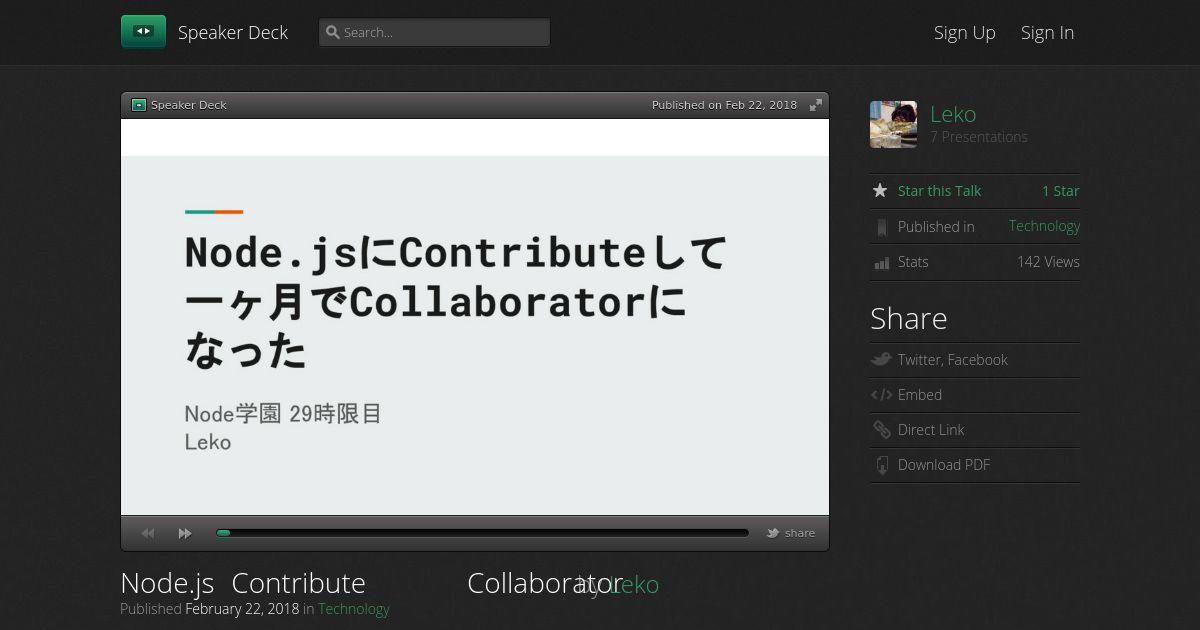This screenshot has height=630, width=1200.
Task: Click the main slide image
Action: (x=475, y=317)
